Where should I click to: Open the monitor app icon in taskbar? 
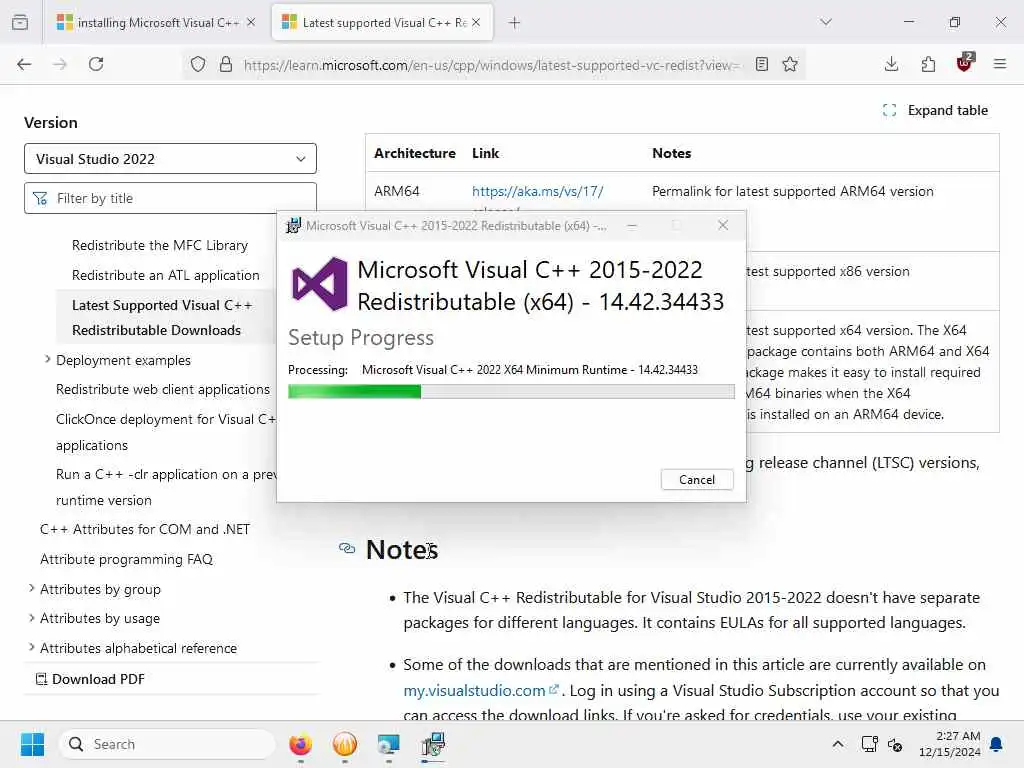389,744
